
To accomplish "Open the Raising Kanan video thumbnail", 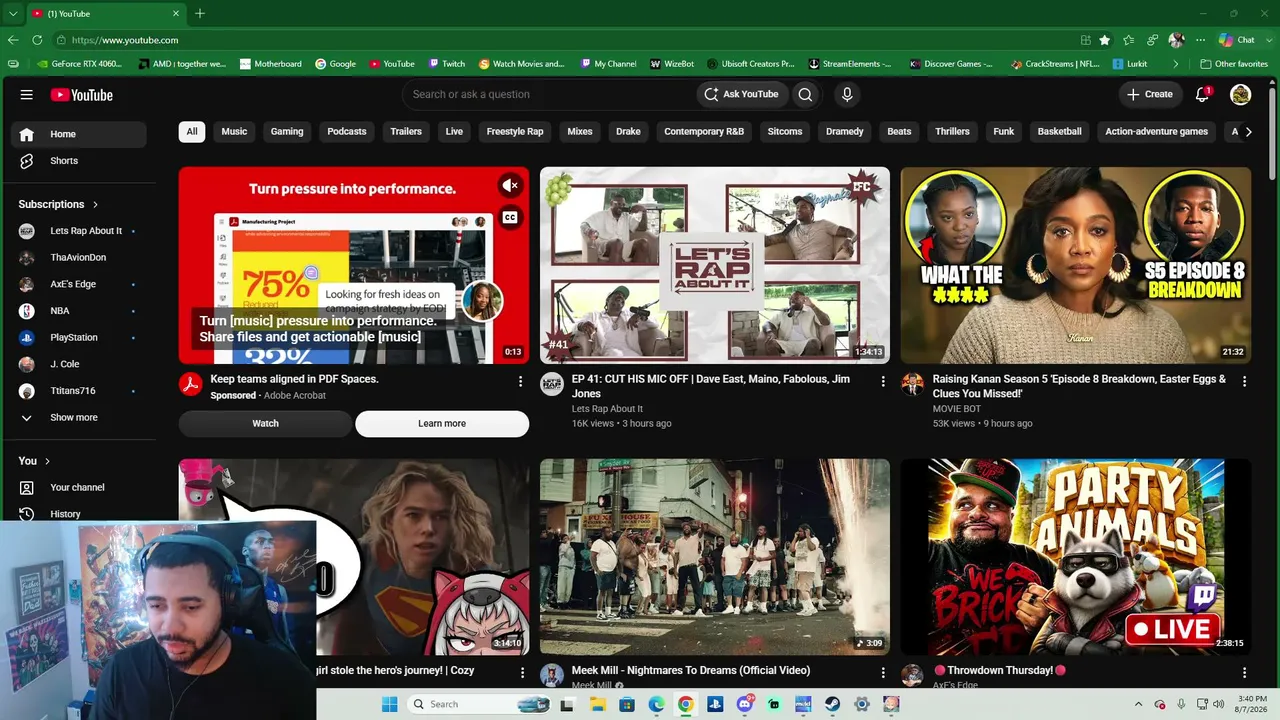I will [x=1076, y=265].
